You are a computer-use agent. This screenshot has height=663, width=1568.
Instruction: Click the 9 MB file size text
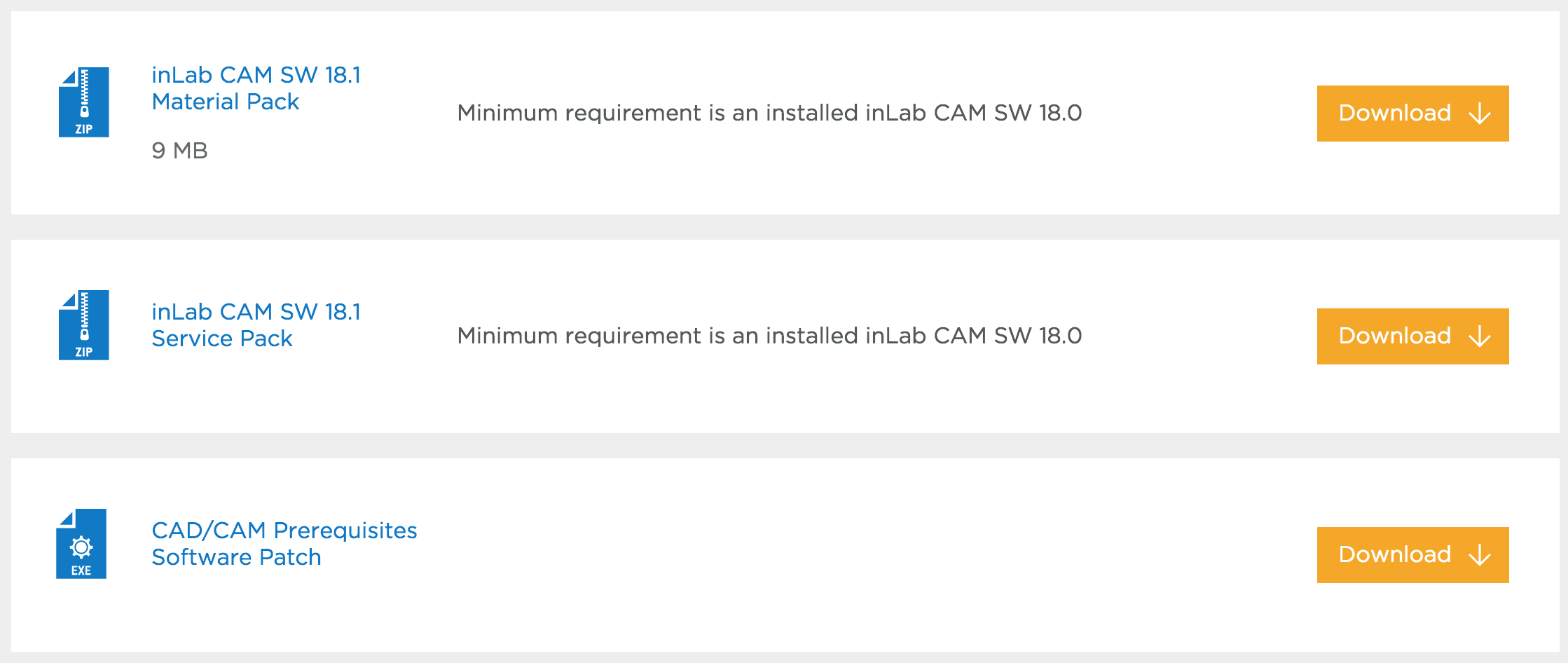click(180, 151)
